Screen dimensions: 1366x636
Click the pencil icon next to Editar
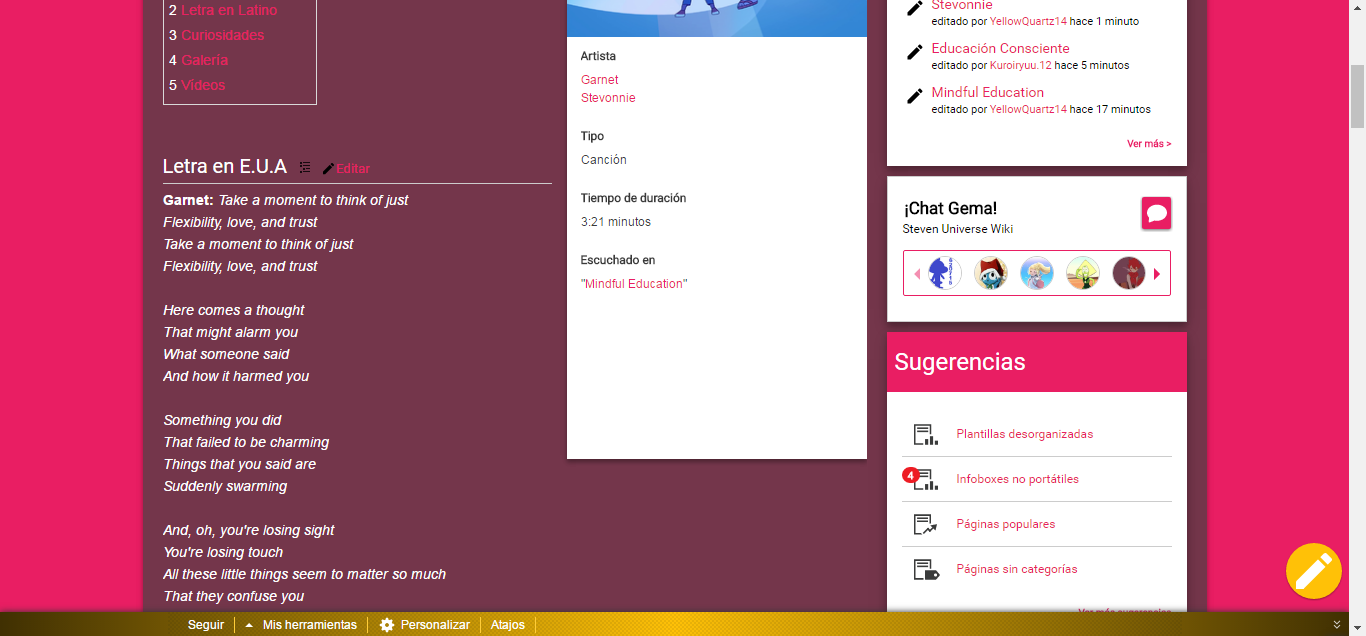pos(328,169)
